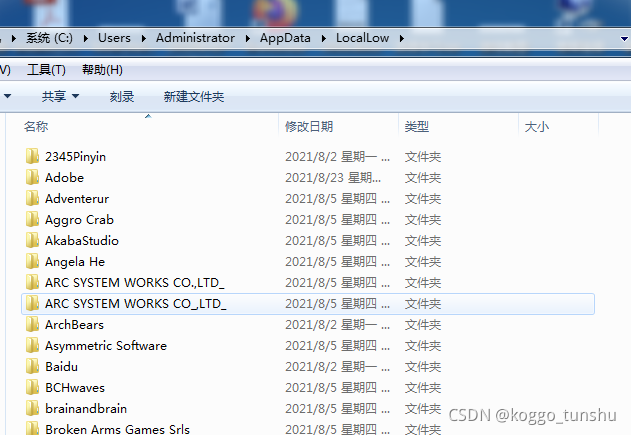Click the modified date of BCHwaves

(338, 388)
